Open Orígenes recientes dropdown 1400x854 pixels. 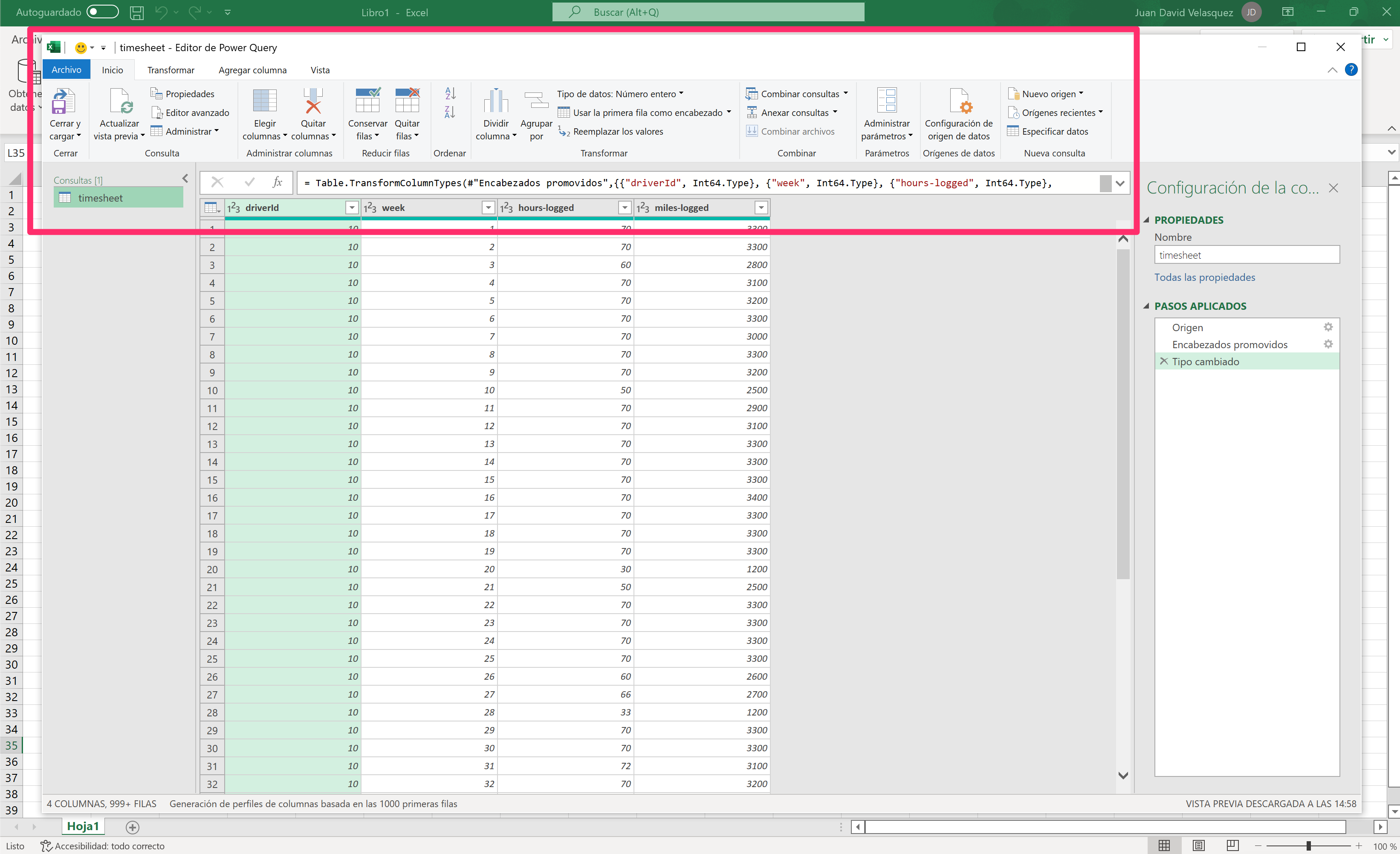(1056, 113)
